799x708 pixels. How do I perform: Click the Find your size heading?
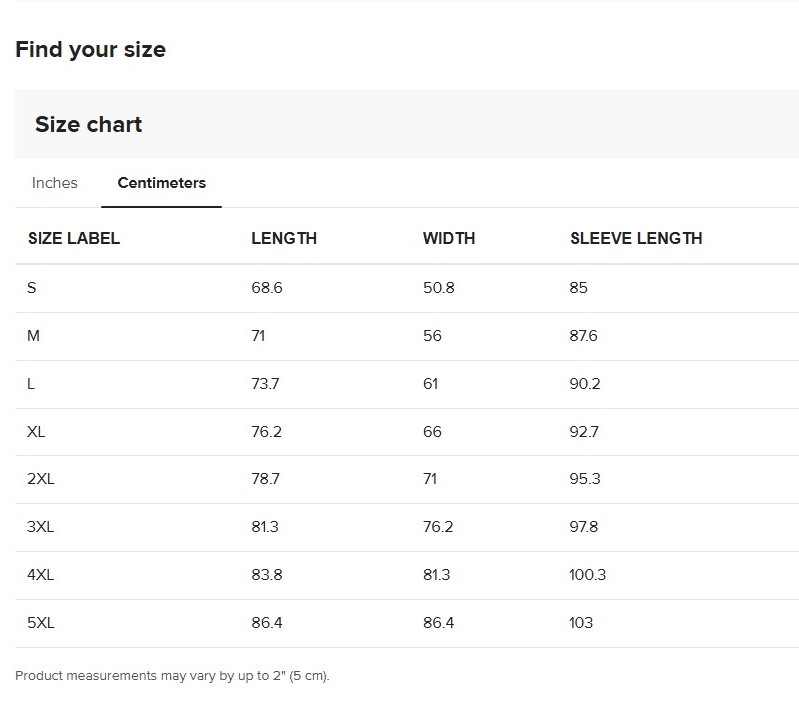pos(91,49)
